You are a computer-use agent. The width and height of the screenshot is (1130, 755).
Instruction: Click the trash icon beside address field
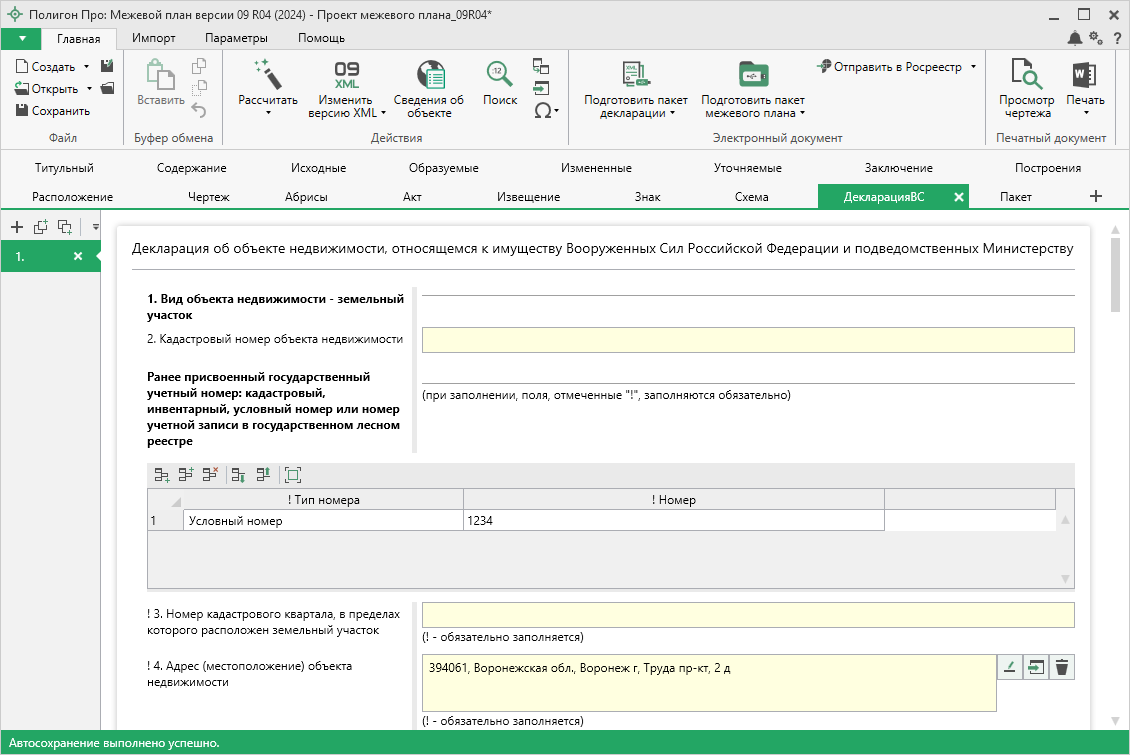[x=1062, y=668]
